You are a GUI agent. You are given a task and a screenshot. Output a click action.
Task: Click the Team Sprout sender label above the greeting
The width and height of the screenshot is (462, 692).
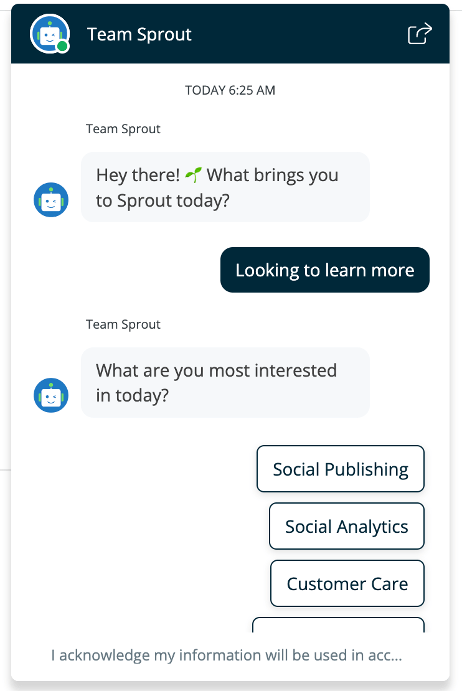tap(123, 128)
